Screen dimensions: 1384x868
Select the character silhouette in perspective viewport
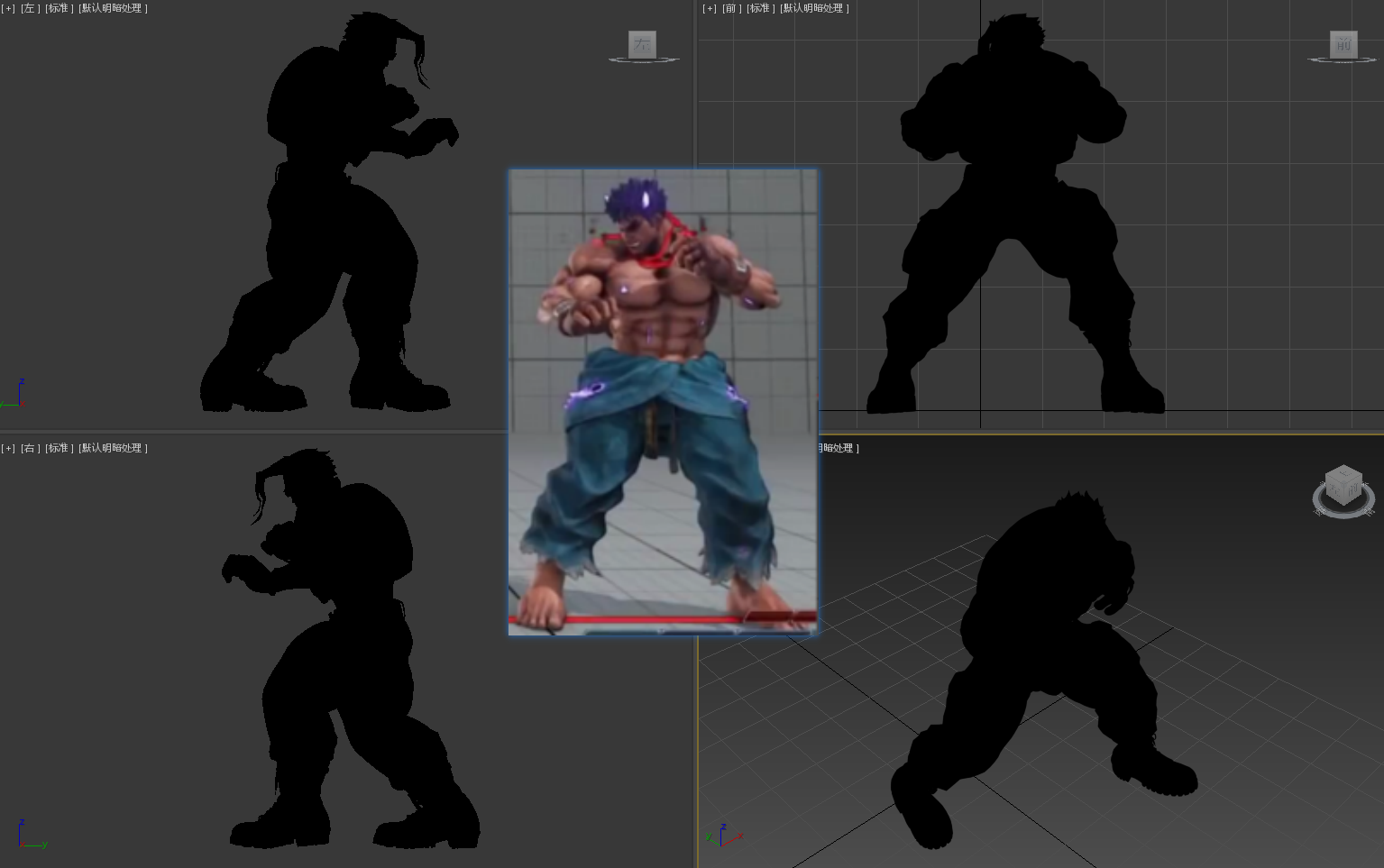[1044, 670]
